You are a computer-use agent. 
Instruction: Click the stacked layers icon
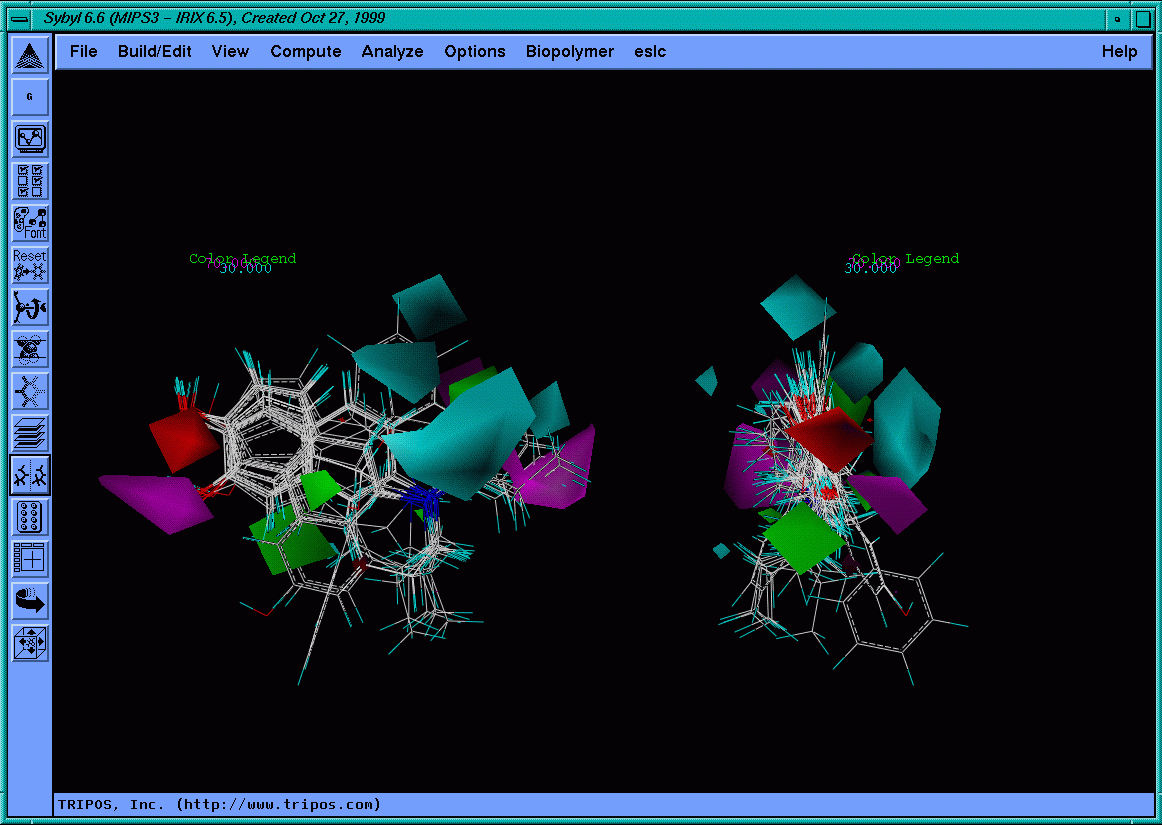pyautogui.click(x=30, y=433)
